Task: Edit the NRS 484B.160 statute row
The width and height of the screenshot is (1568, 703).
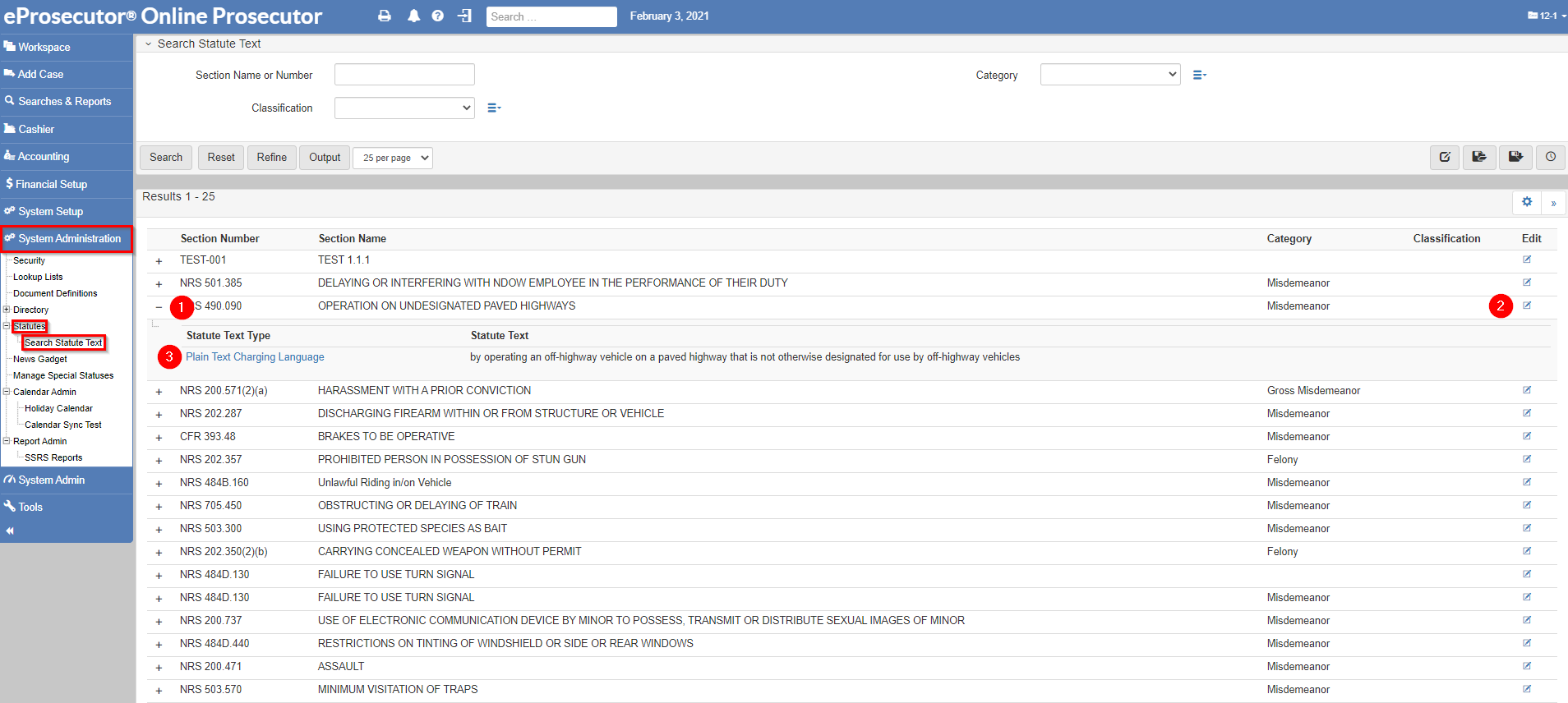Action: coord(1527,482)
